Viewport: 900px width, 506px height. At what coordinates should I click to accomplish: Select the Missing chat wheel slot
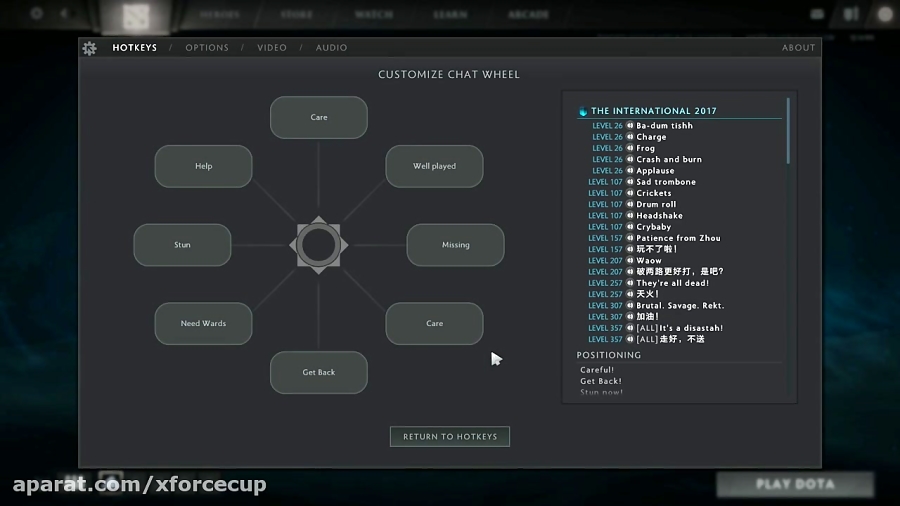(x=456, y=245)
